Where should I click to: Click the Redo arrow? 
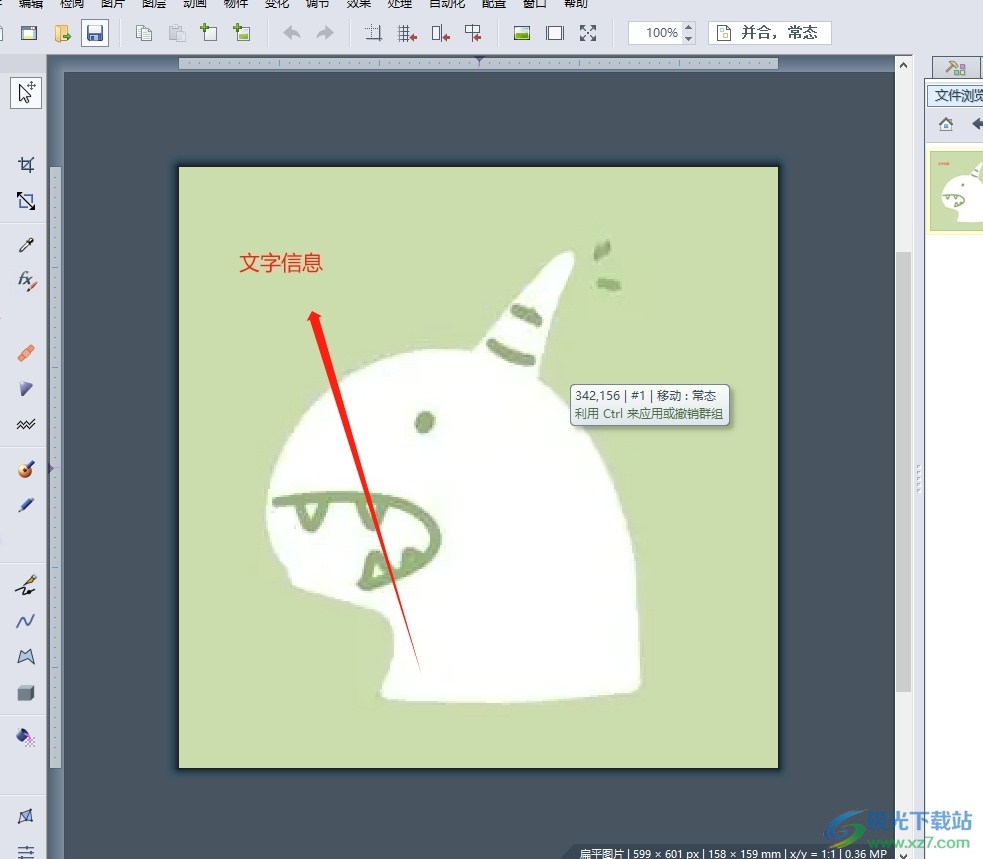(325, 33)
